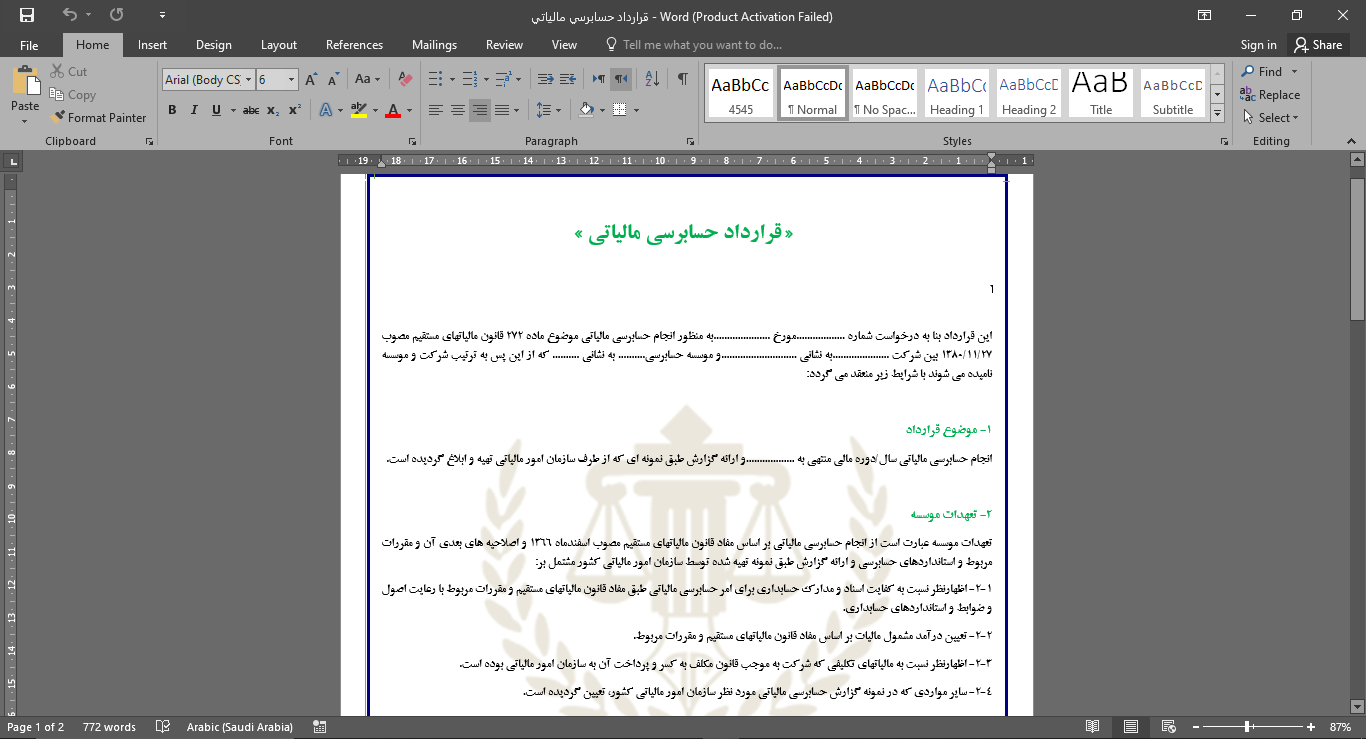Toggle Bold formatting
Image resolution: width=1366 pixels, height=739 pixels.
(x=172, y=110)
